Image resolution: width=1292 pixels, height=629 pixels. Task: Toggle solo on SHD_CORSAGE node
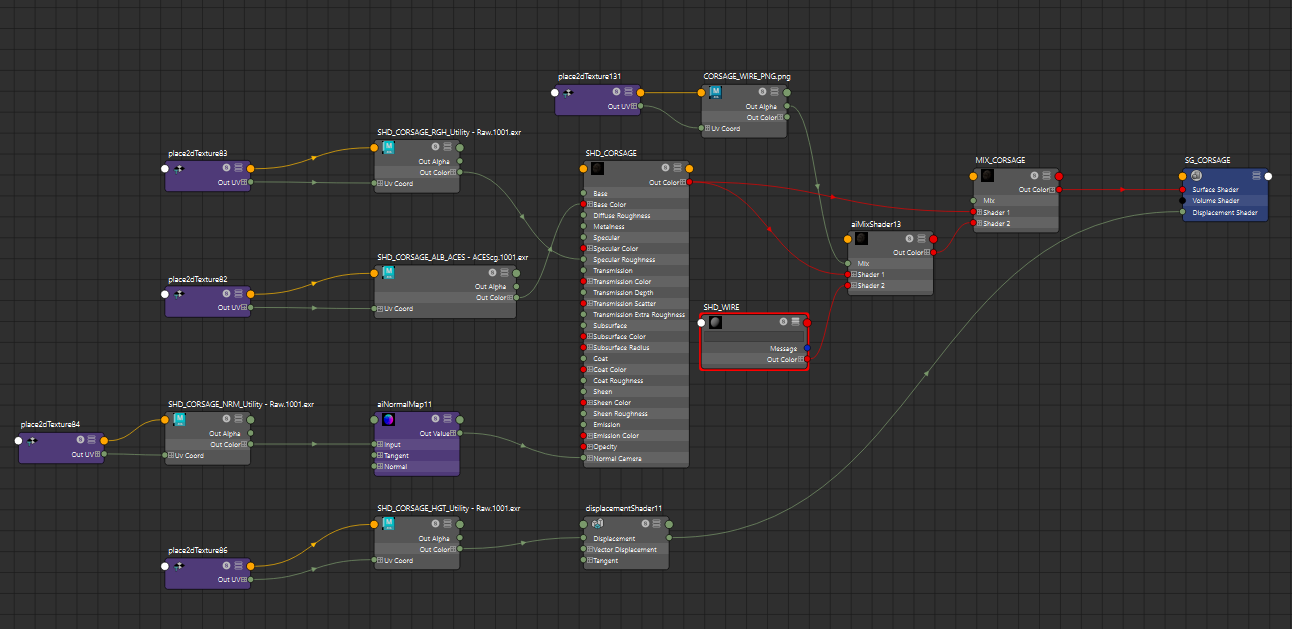pos(666,169)
